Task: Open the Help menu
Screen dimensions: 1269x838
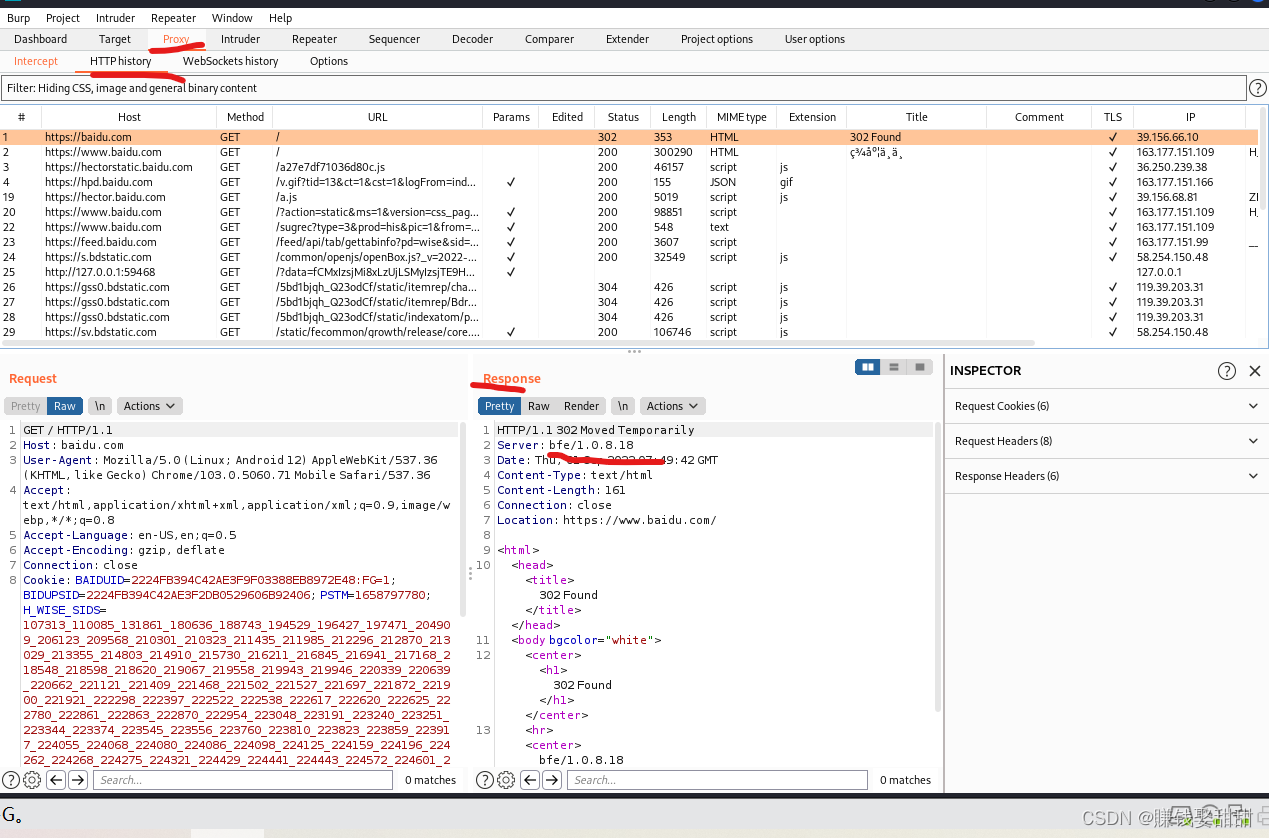Action: (x=281, y=18)
